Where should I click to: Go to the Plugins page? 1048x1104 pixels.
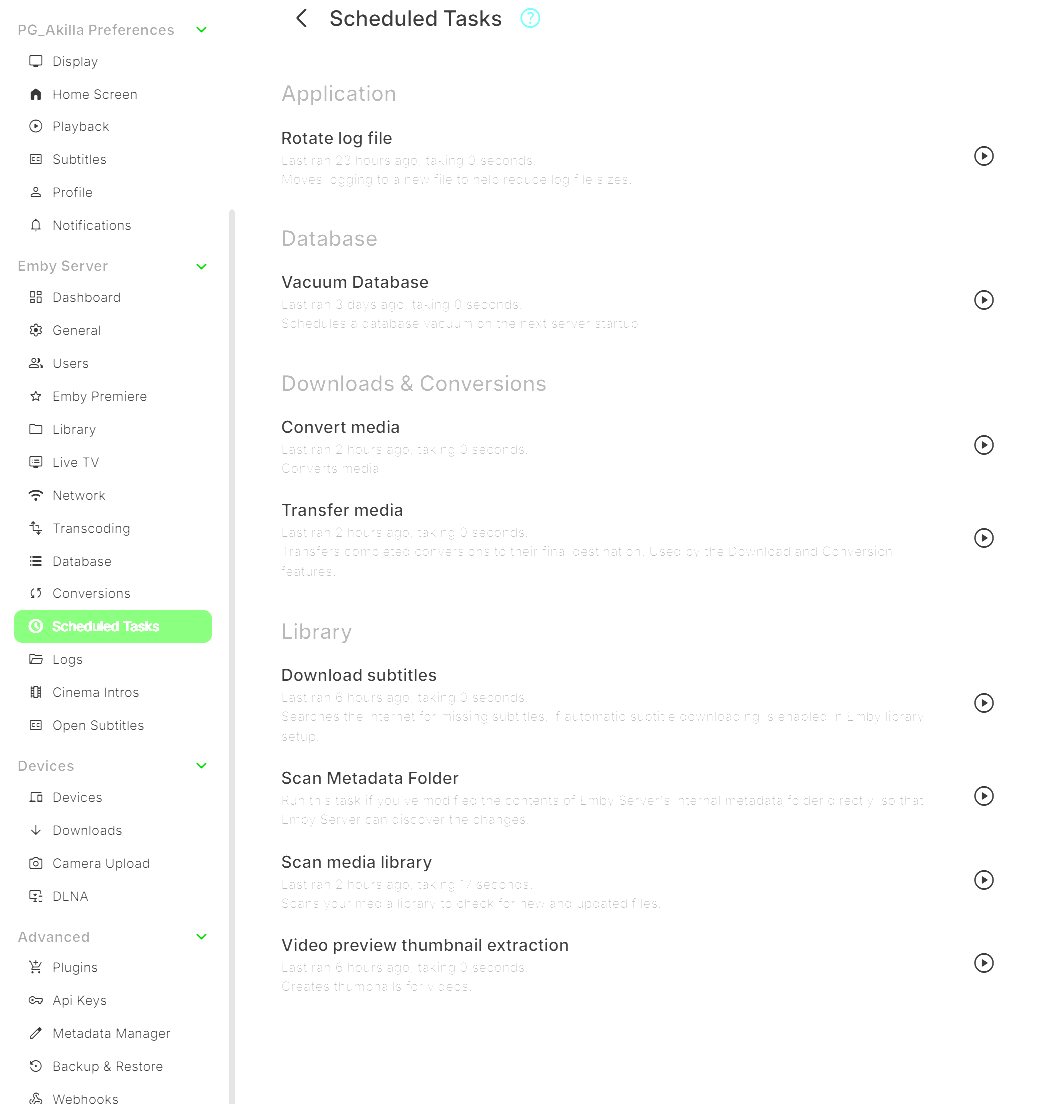75,967
